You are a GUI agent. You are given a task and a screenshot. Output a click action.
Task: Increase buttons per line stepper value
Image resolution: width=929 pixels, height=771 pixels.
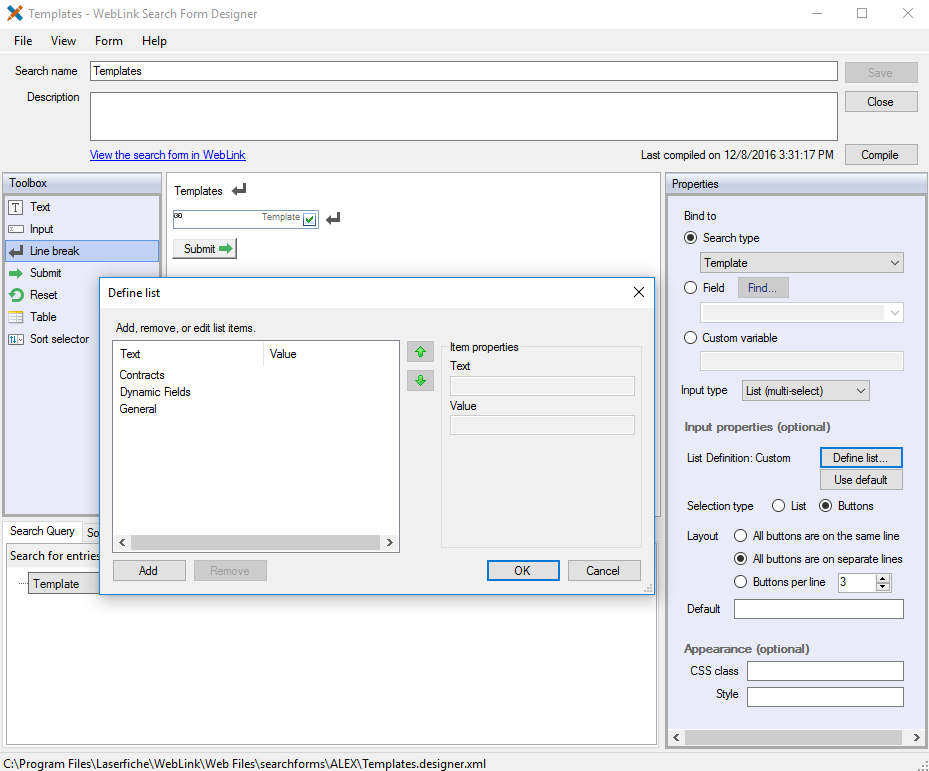tap(883, 578)
